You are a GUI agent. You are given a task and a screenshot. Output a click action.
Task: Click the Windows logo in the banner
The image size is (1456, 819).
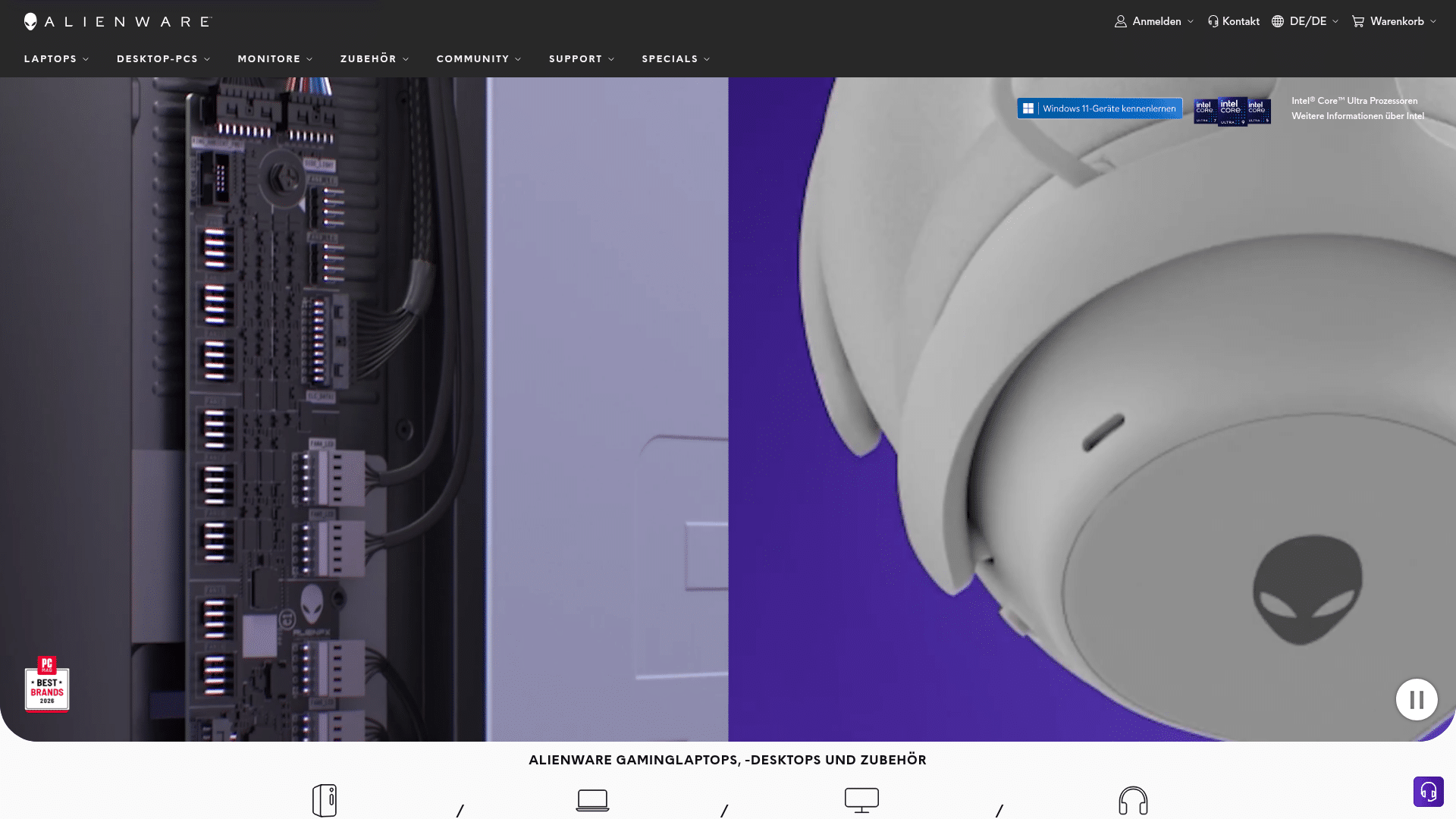click(1028, 108)
